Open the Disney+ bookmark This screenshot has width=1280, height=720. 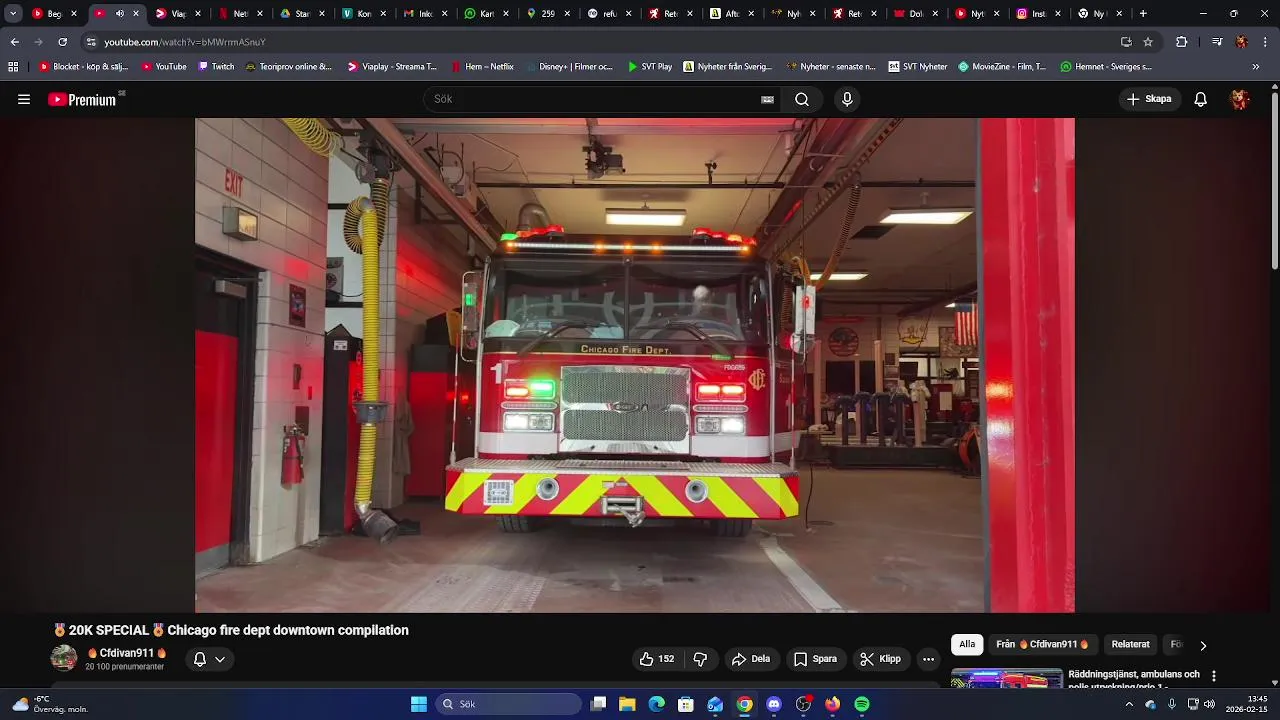(568, 67)
